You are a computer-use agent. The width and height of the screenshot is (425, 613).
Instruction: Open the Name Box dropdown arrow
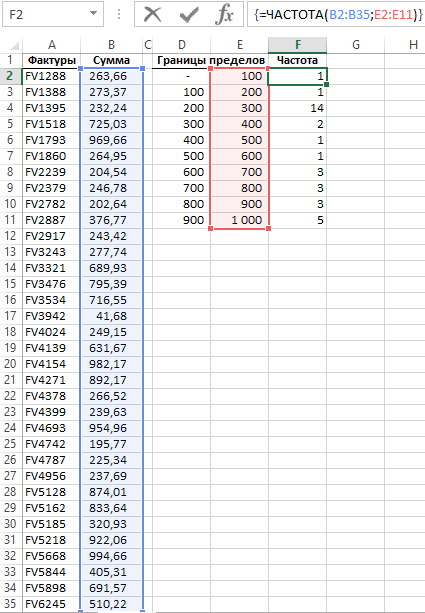pos(93,14)
